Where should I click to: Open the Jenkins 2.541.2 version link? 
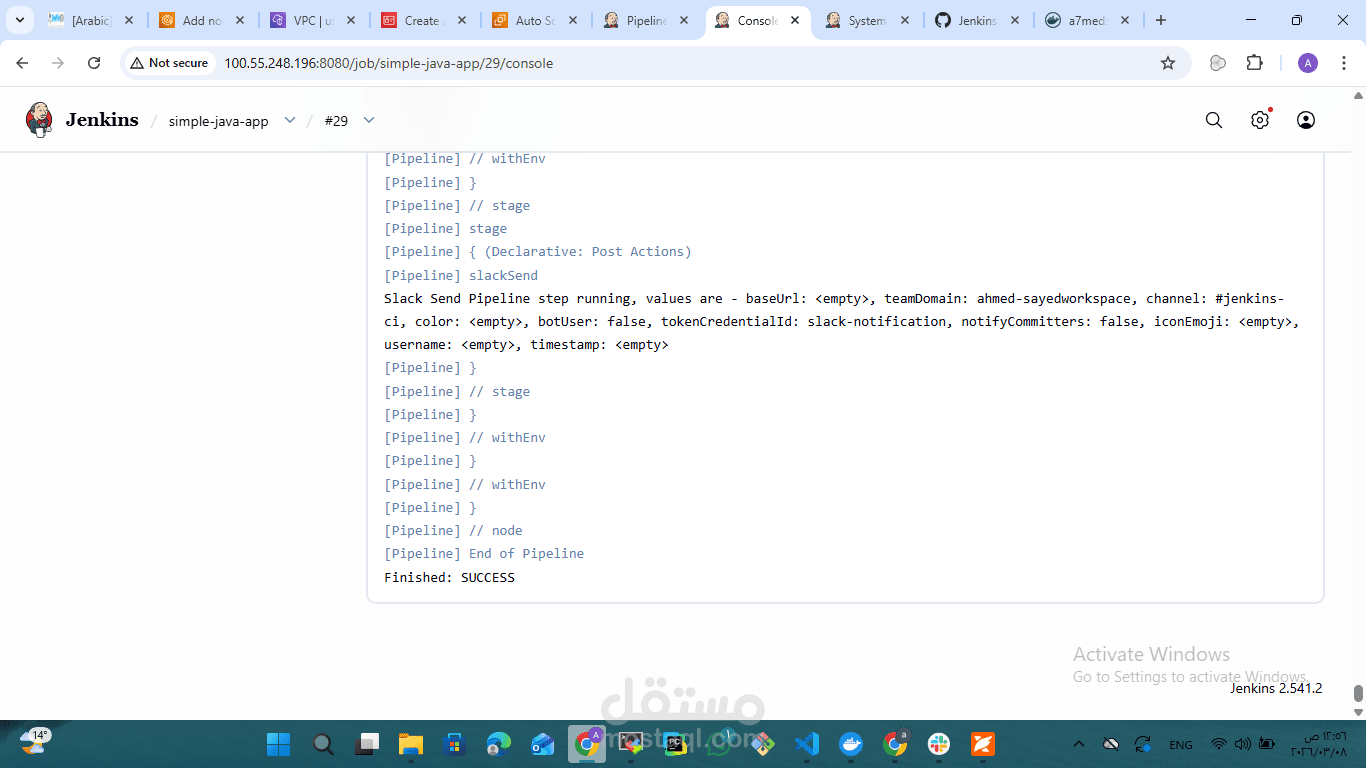(x=1276, y=688)
